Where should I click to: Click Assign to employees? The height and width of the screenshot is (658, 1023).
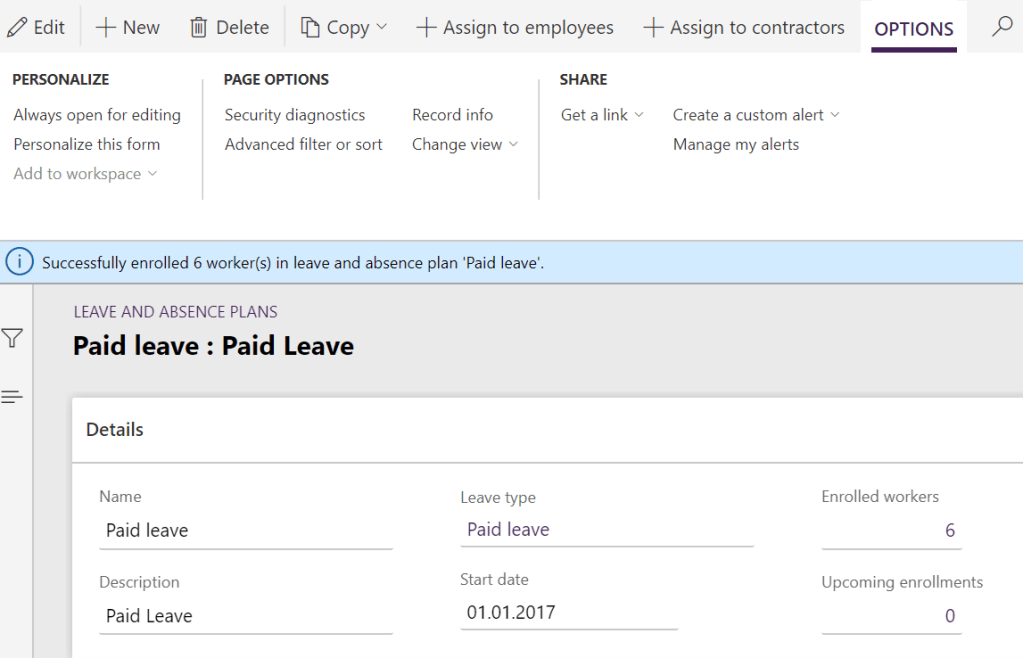(x=515, y=27)
